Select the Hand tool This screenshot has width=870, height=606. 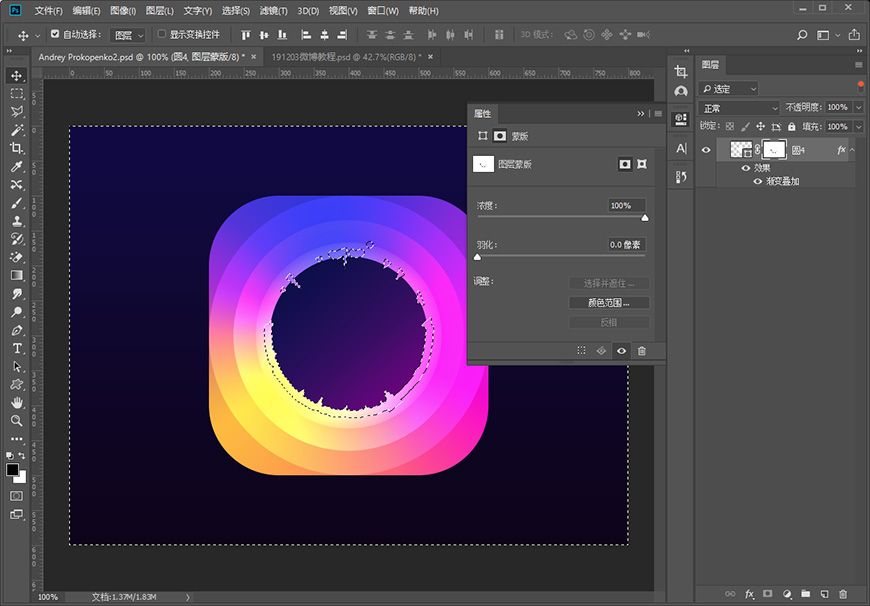[17, 402]
